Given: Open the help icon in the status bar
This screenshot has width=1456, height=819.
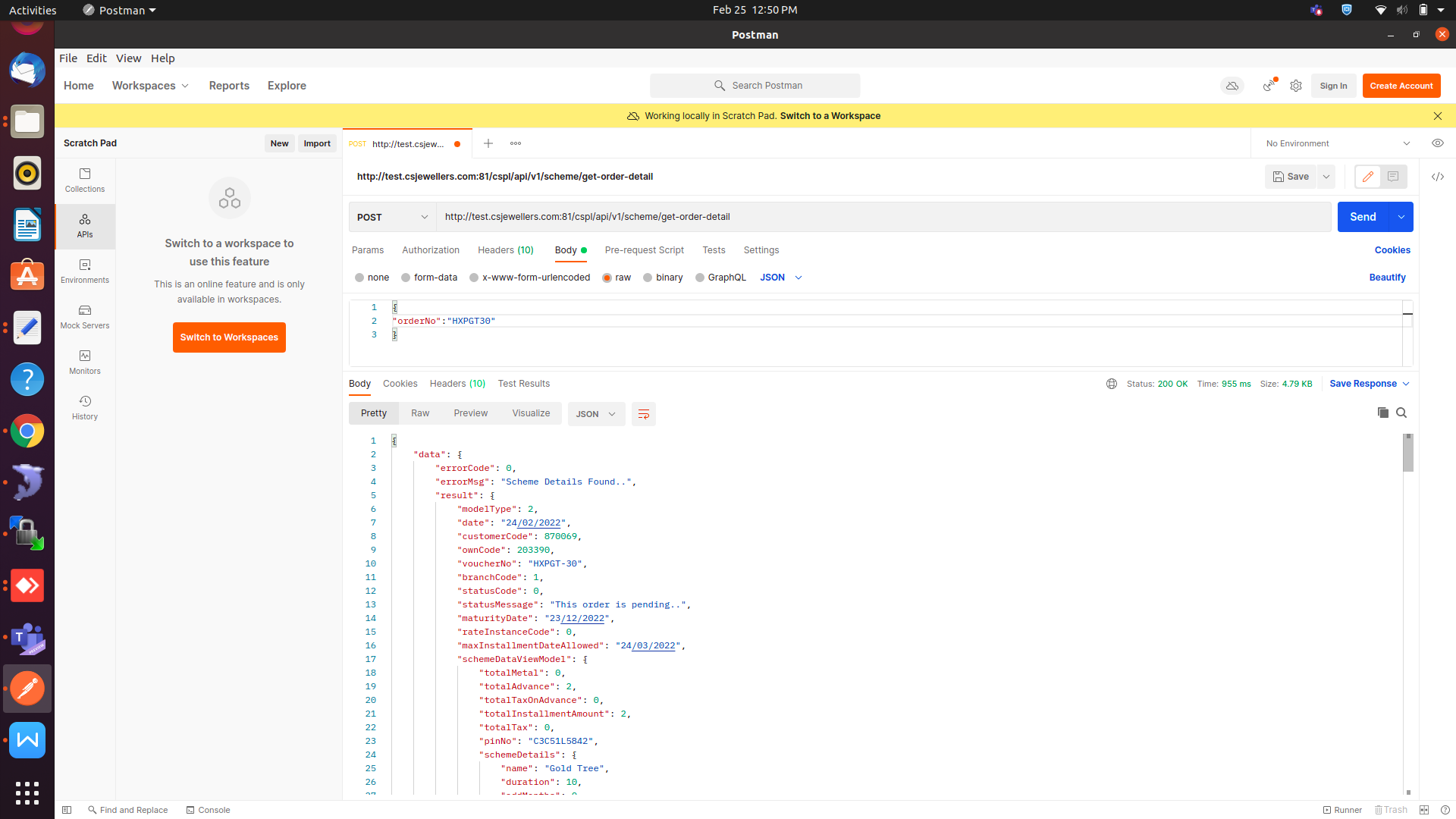Looking at the screenshot, I should (x=1445, y=810).
